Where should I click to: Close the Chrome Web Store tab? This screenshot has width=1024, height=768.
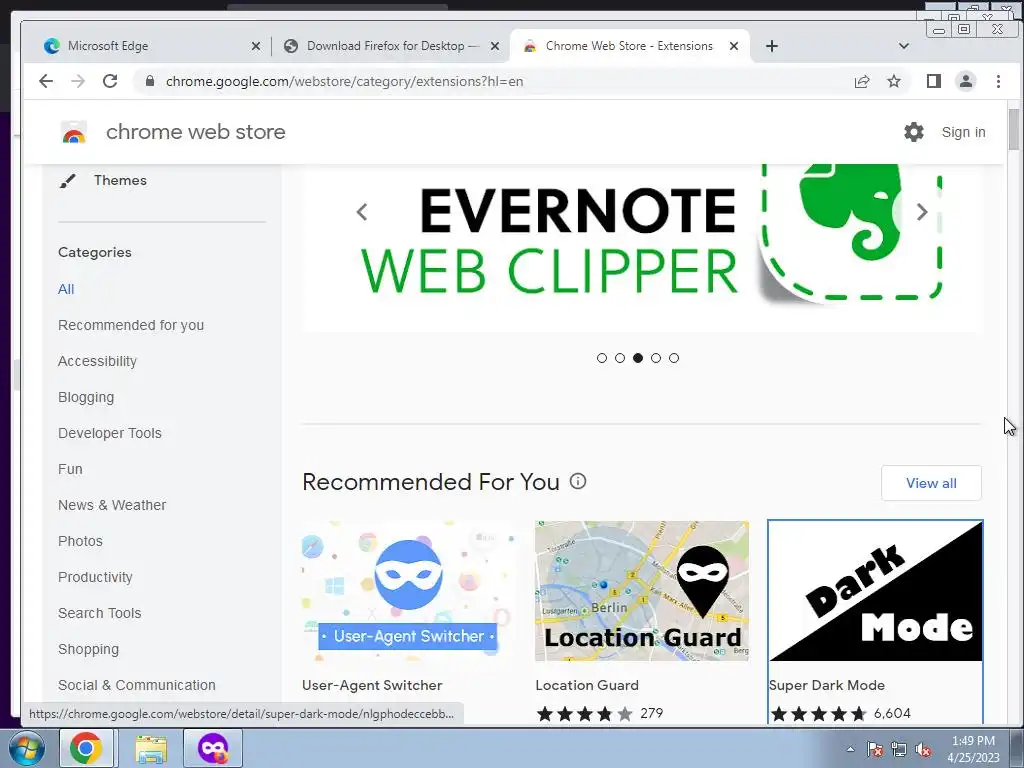734,46
